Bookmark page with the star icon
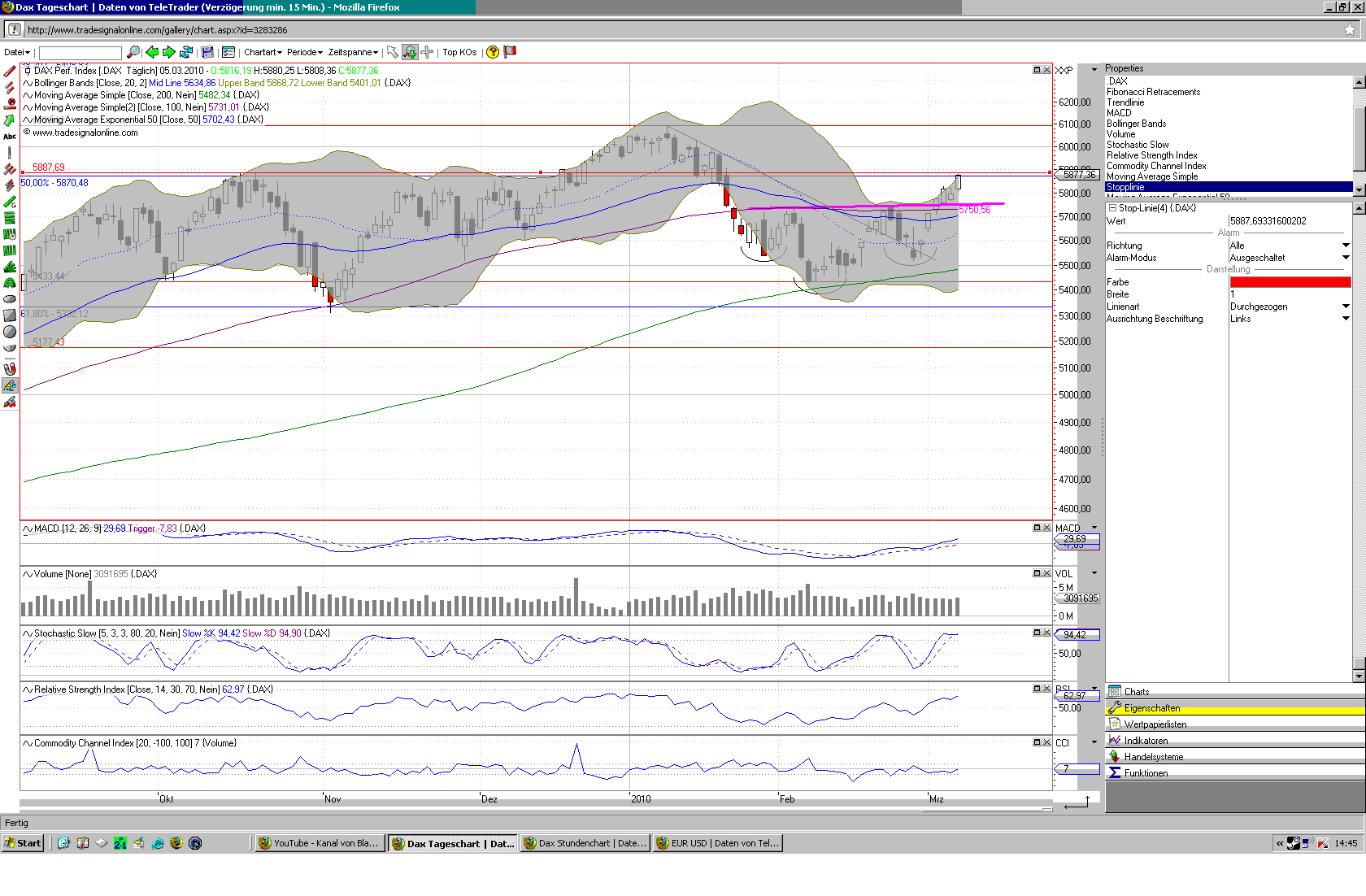The width and height of the screenshot is (1366, 896). [1350, 30]
